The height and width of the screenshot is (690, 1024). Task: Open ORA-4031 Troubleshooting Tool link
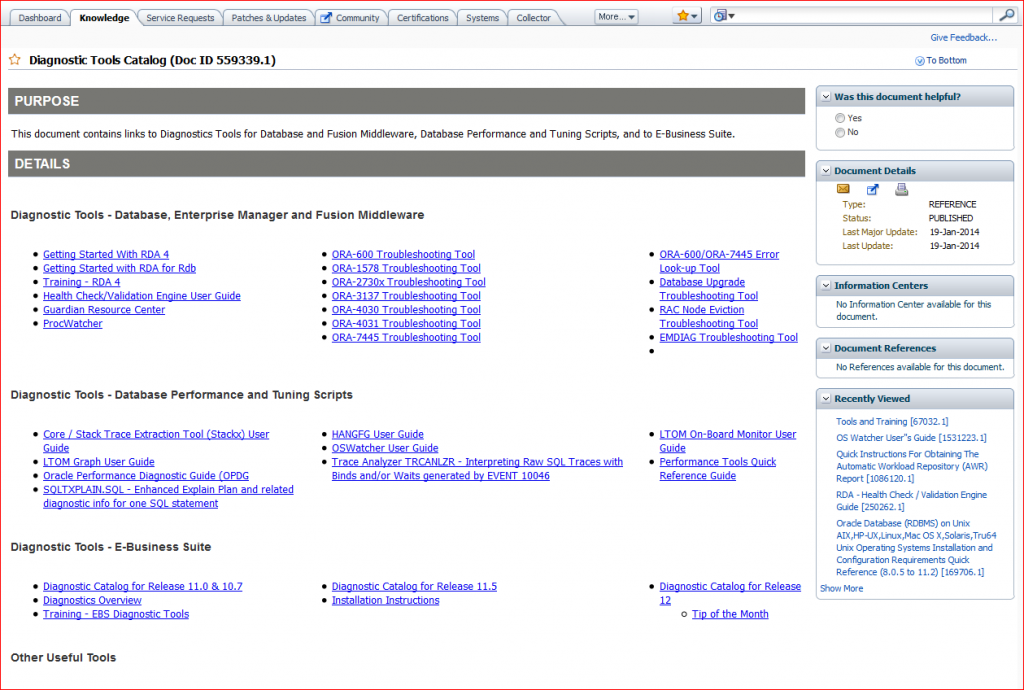coord(406,323)
